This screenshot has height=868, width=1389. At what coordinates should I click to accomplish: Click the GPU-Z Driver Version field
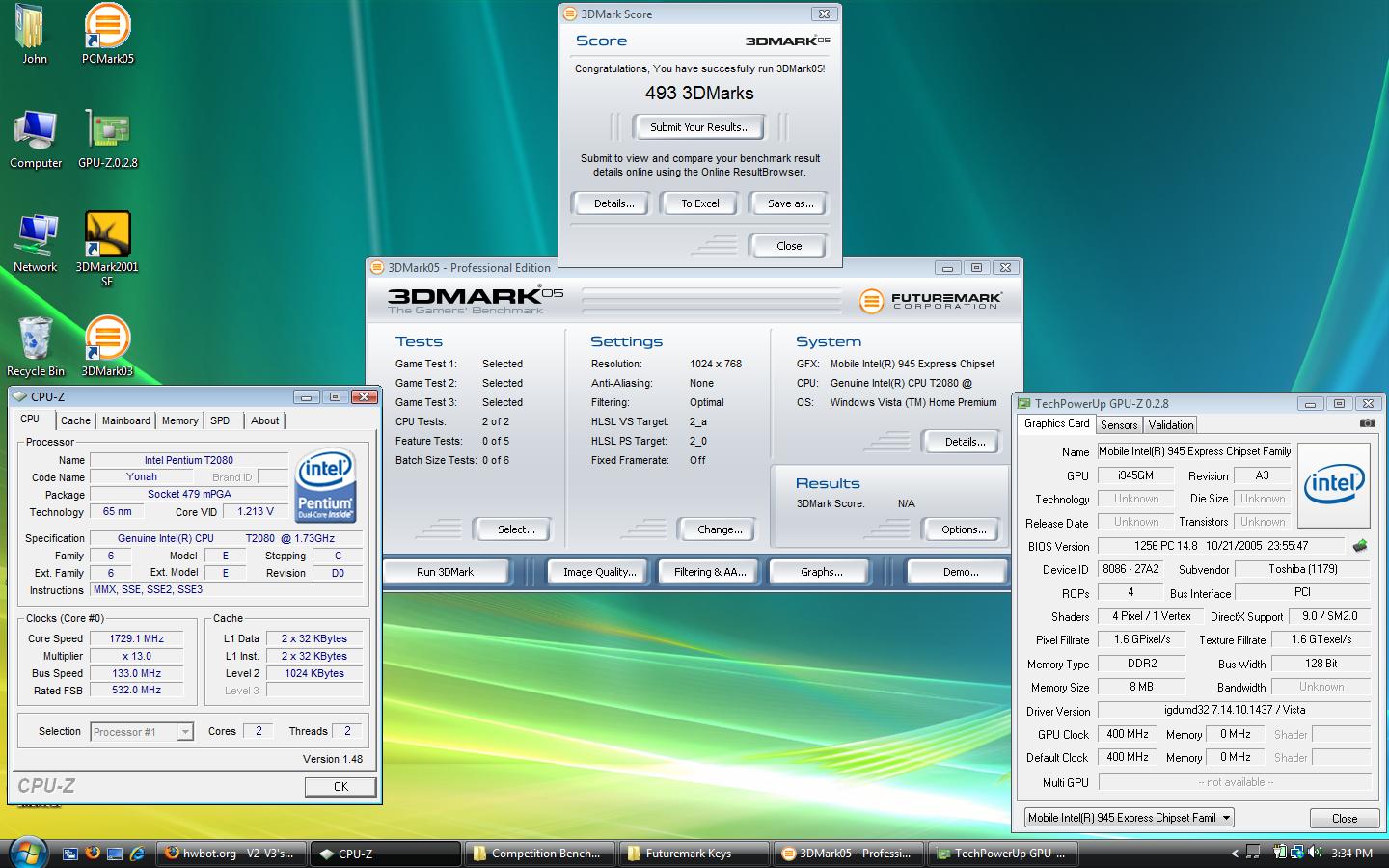pos(1235,710)
